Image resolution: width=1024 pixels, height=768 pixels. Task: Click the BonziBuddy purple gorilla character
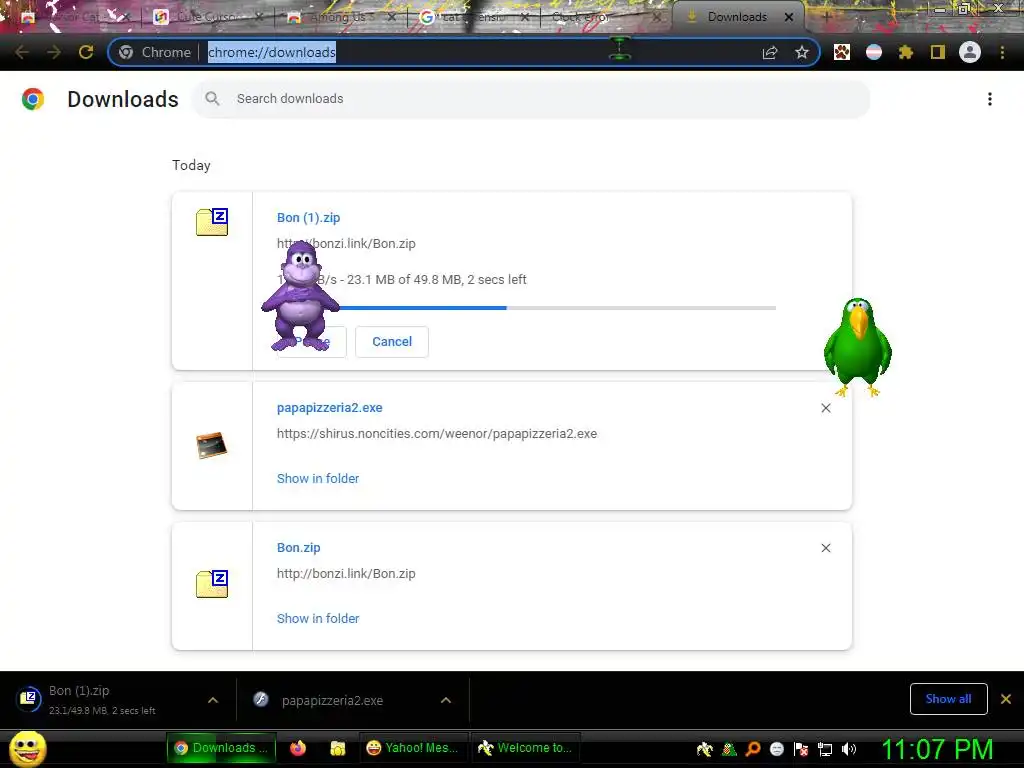pos(300,295)
